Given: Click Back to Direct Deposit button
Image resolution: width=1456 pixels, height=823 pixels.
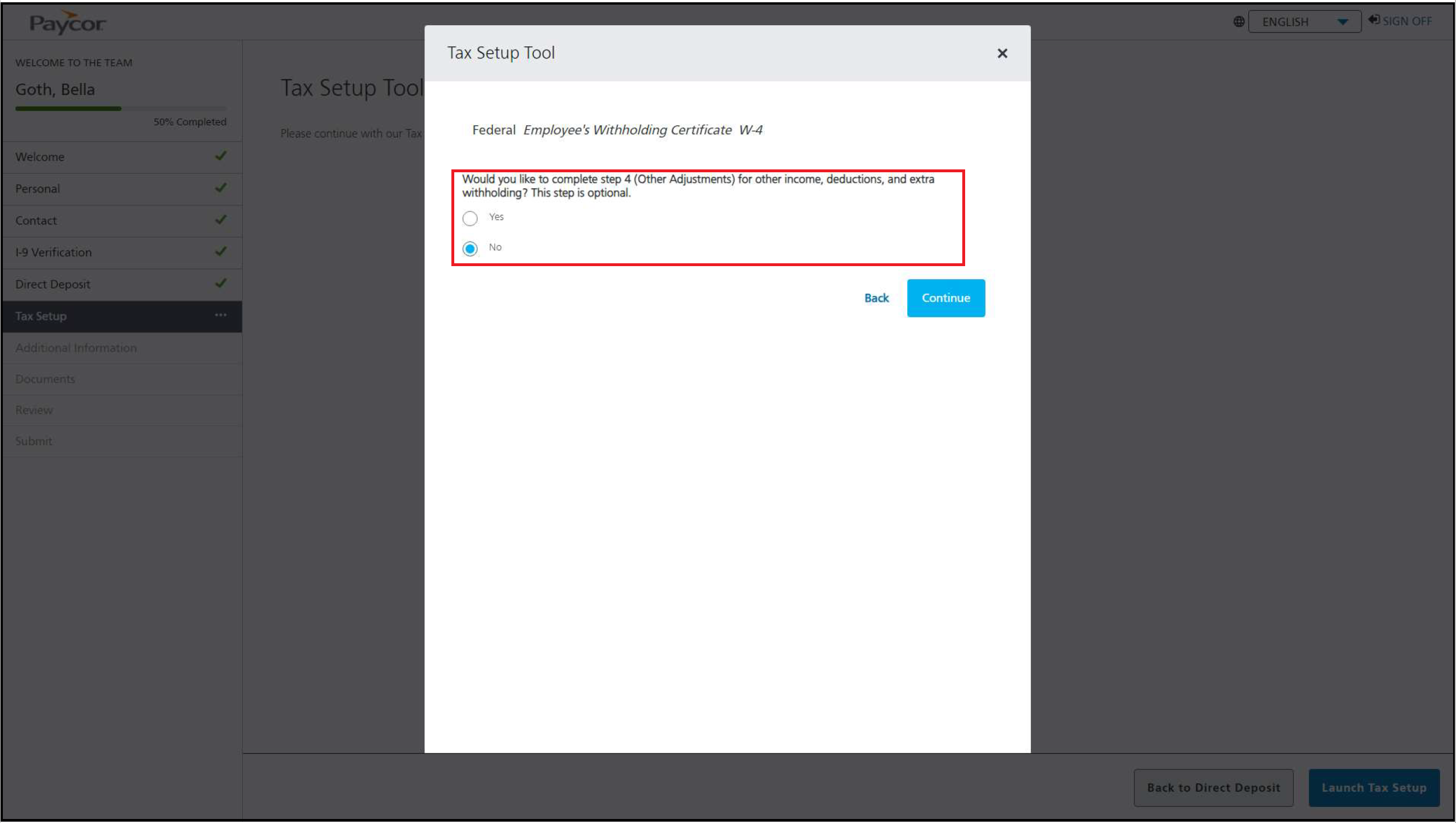Looking at the screenshot, I should point(1213,788).
